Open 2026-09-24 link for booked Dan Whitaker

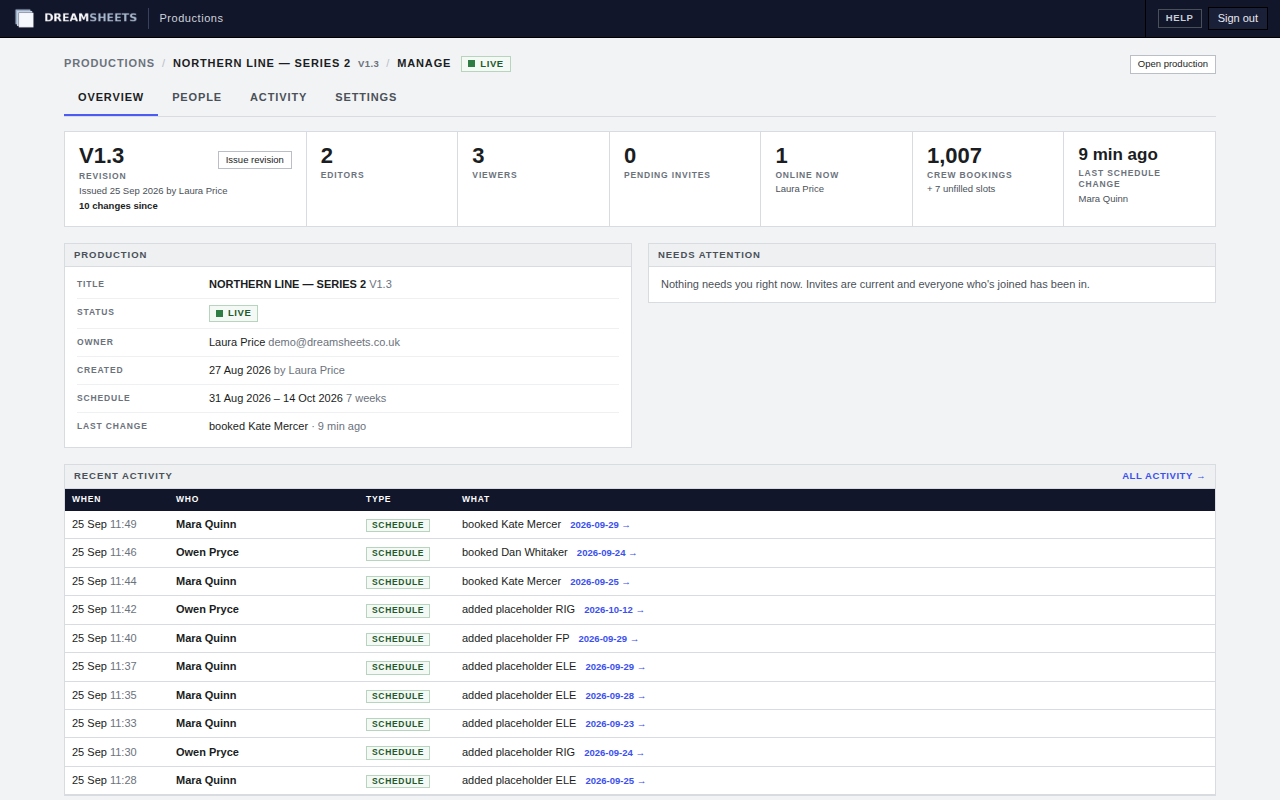pos(607,553)
